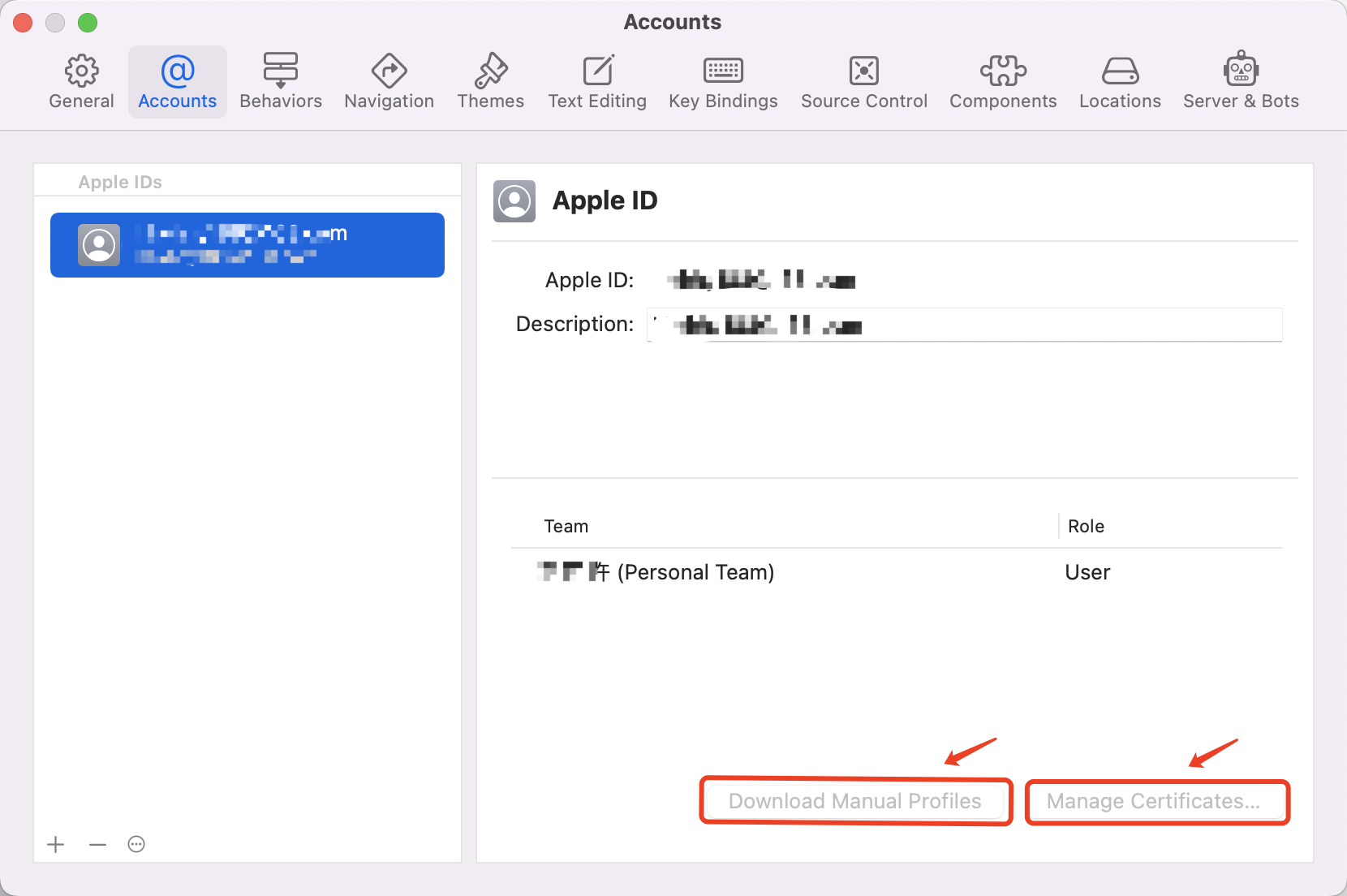Image resolution: width=1347 pixels, height=896 pixels.
Task: Open Server & Bots settings
Action: 1240,80
